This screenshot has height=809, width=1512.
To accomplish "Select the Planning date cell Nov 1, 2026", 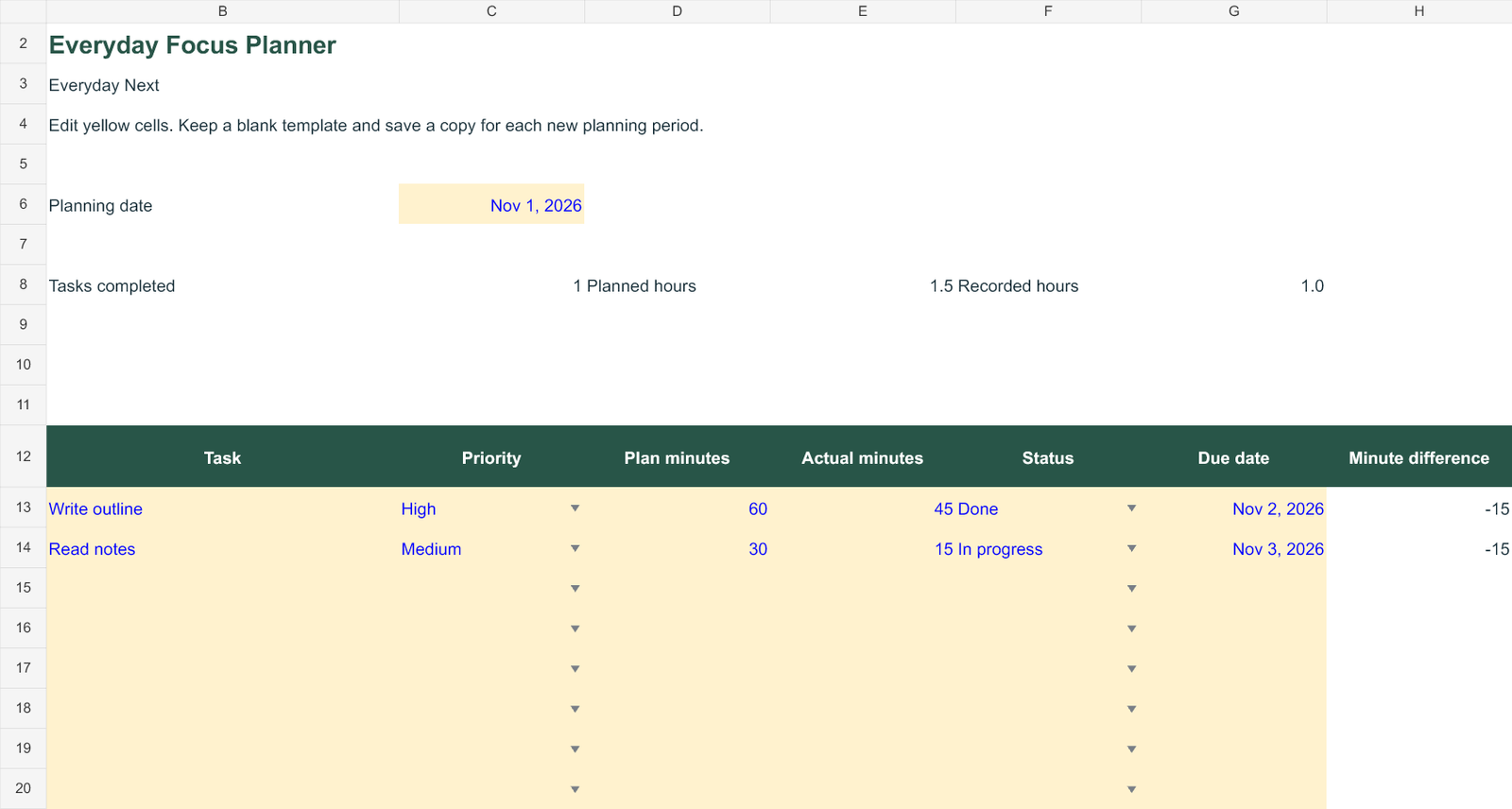I will [x=491, y=204].
